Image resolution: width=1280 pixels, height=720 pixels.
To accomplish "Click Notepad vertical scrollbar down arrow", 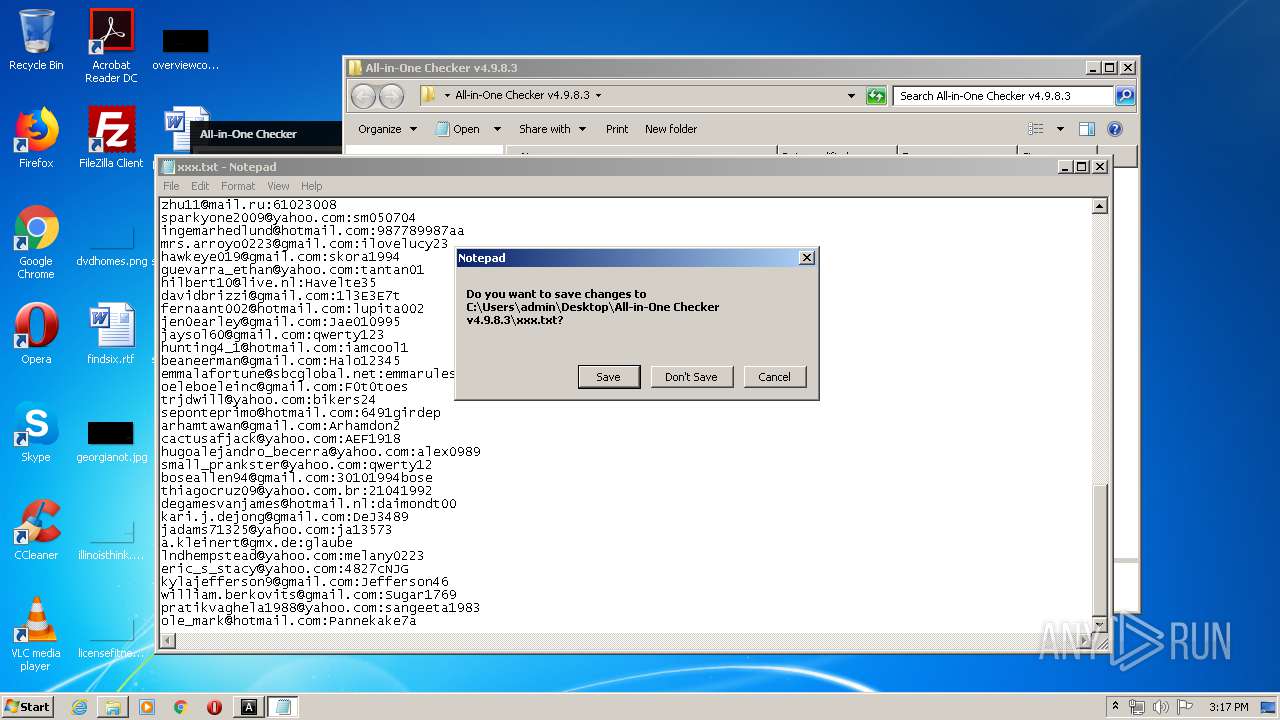I will tap(1099, 625).
